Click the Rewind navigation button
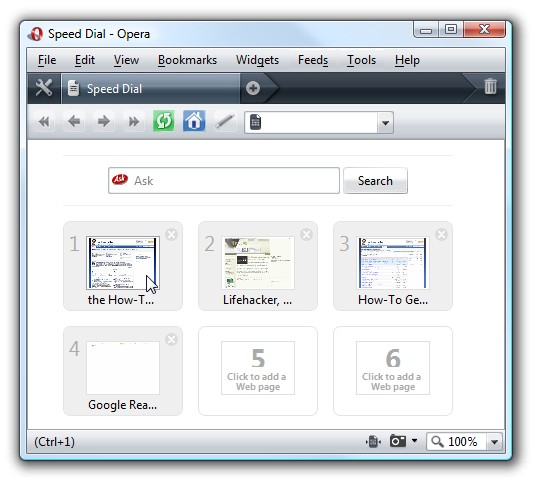This screenshot has width=536, height=482. click(44, 121)
